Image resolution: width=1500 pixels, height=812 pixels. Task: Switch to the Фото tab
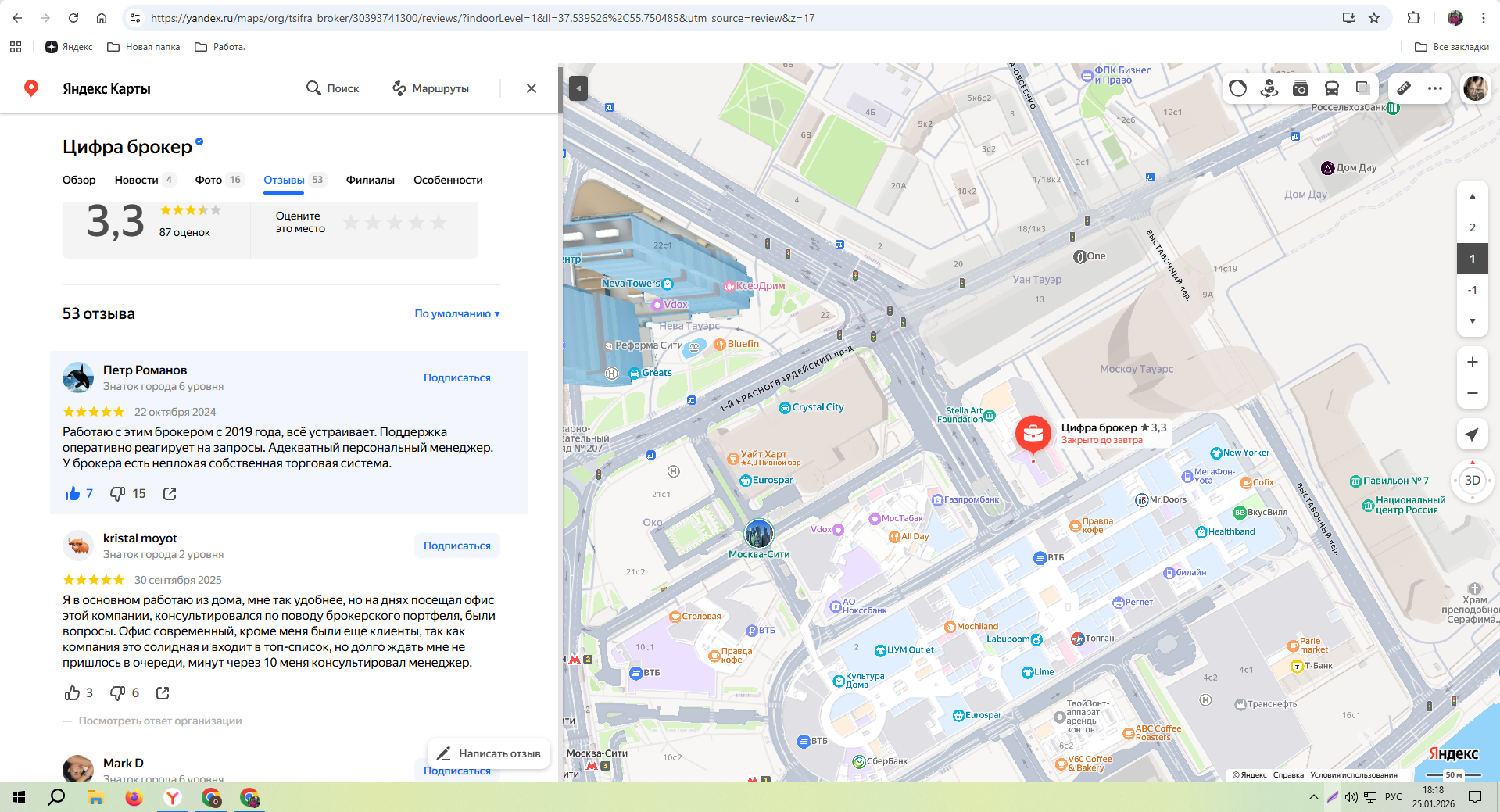[x=209, y=180]
